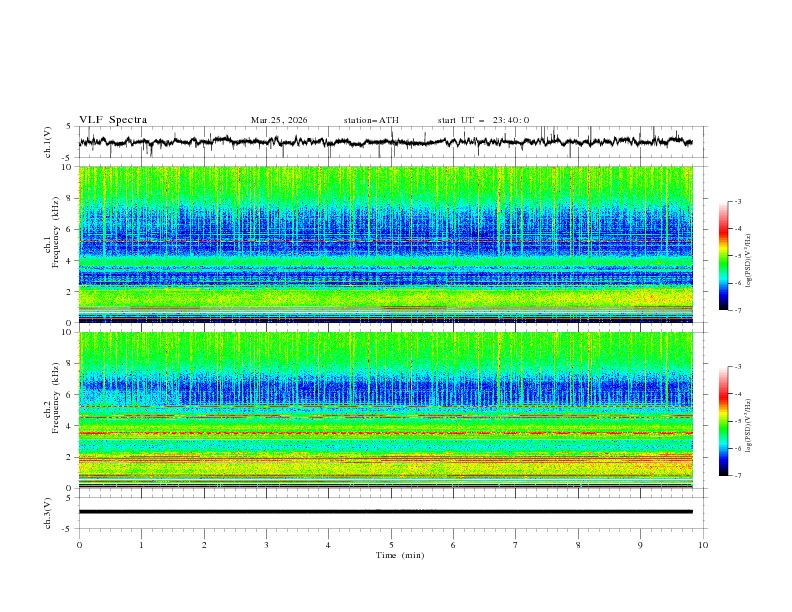
Task: Click the "Time (min)" x-axis label
Action: (400, 555)
